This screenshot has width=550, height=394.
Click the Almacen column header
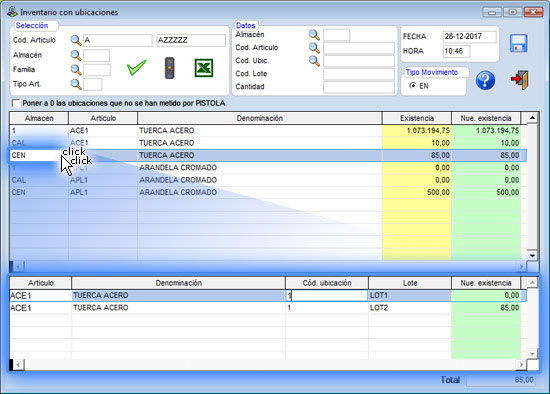(39, 118)
